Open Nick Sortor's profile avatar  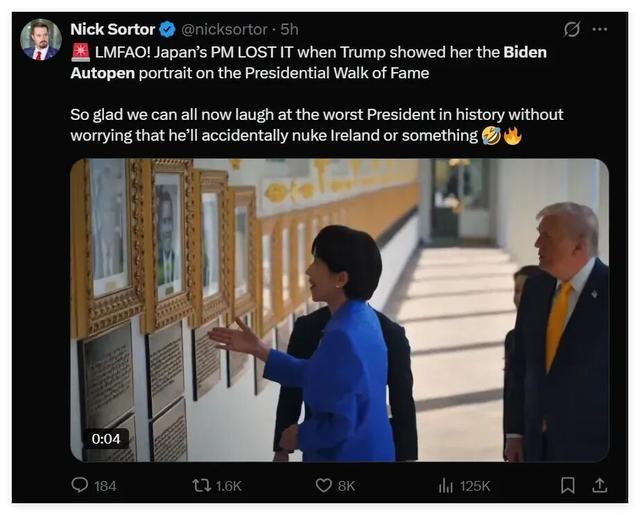pyautogui.click(x=41, y=39)
